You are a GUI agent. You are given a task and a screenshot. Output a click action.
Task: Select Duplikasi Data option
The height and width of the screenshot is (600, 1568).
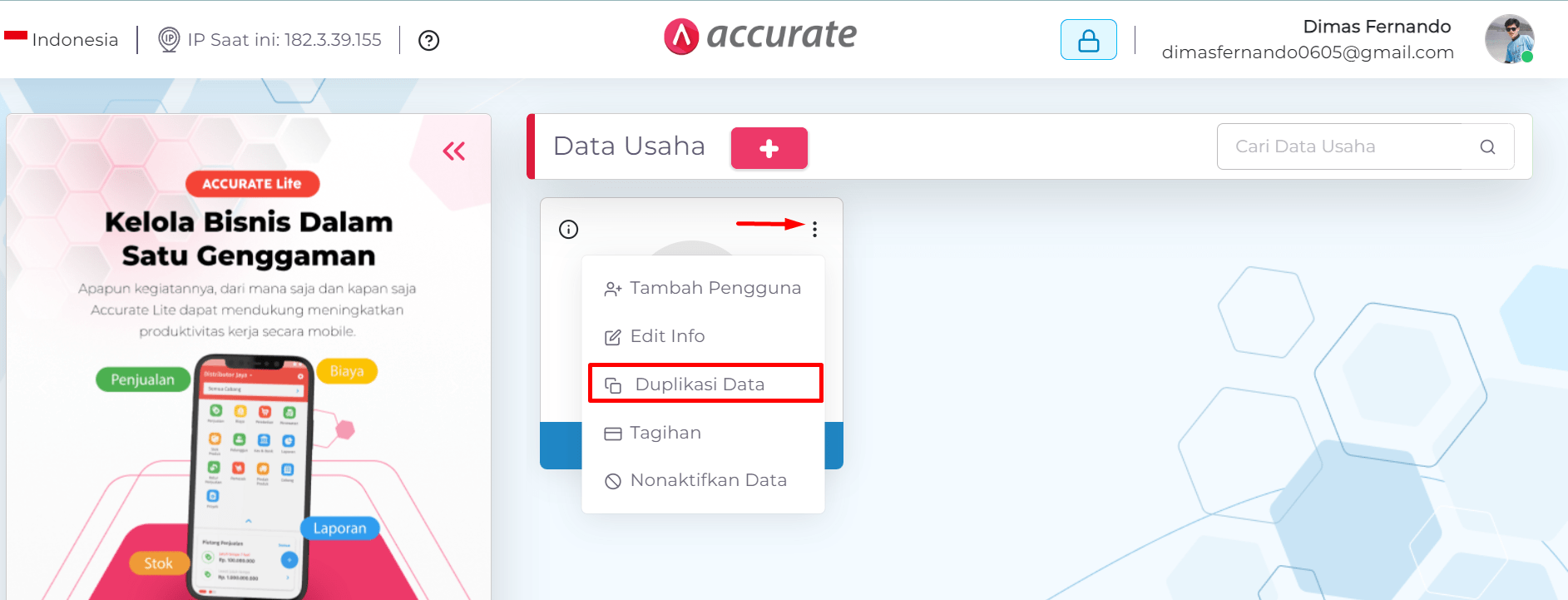pyautogui.click(x=705, y=384)
